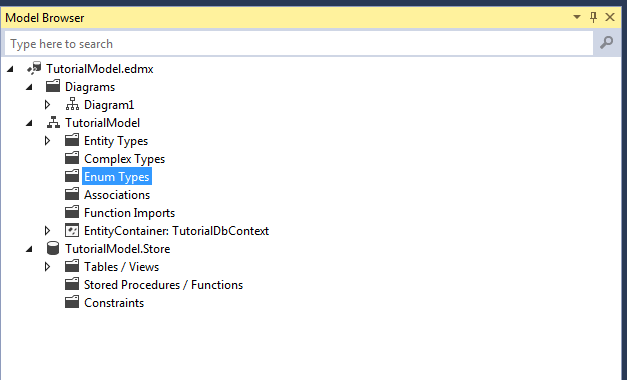Click the Tables / Views folder icon
The image size is (627, 380).
pos(72,266)
